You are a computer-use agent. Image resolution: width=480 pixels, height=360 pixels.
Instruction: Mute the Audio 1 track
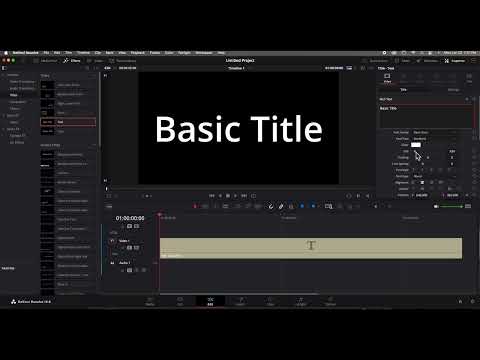pyautogui.click(x=144, y=270)
